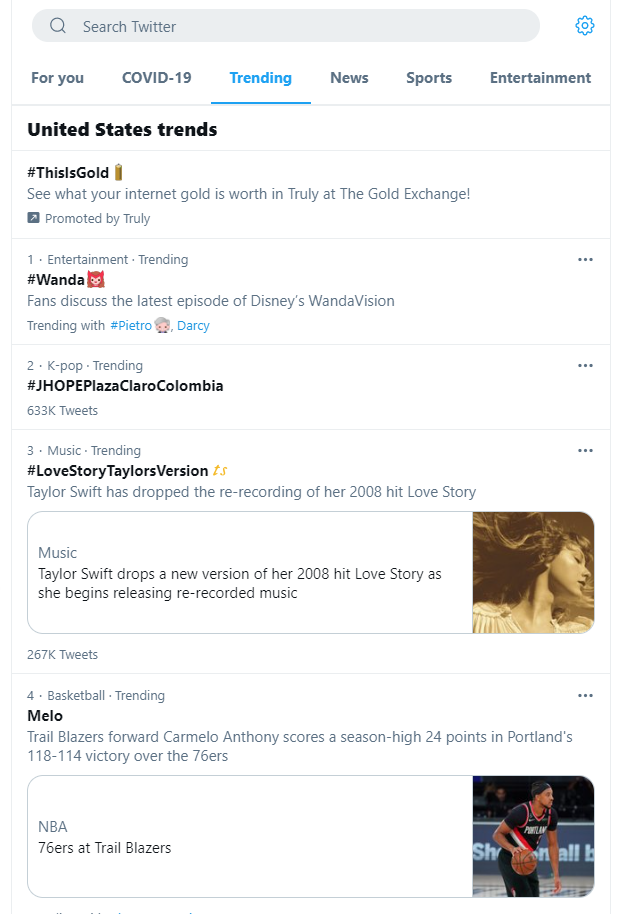Click the Trail Blazers player thumbnail

click(x=533, y=836)
